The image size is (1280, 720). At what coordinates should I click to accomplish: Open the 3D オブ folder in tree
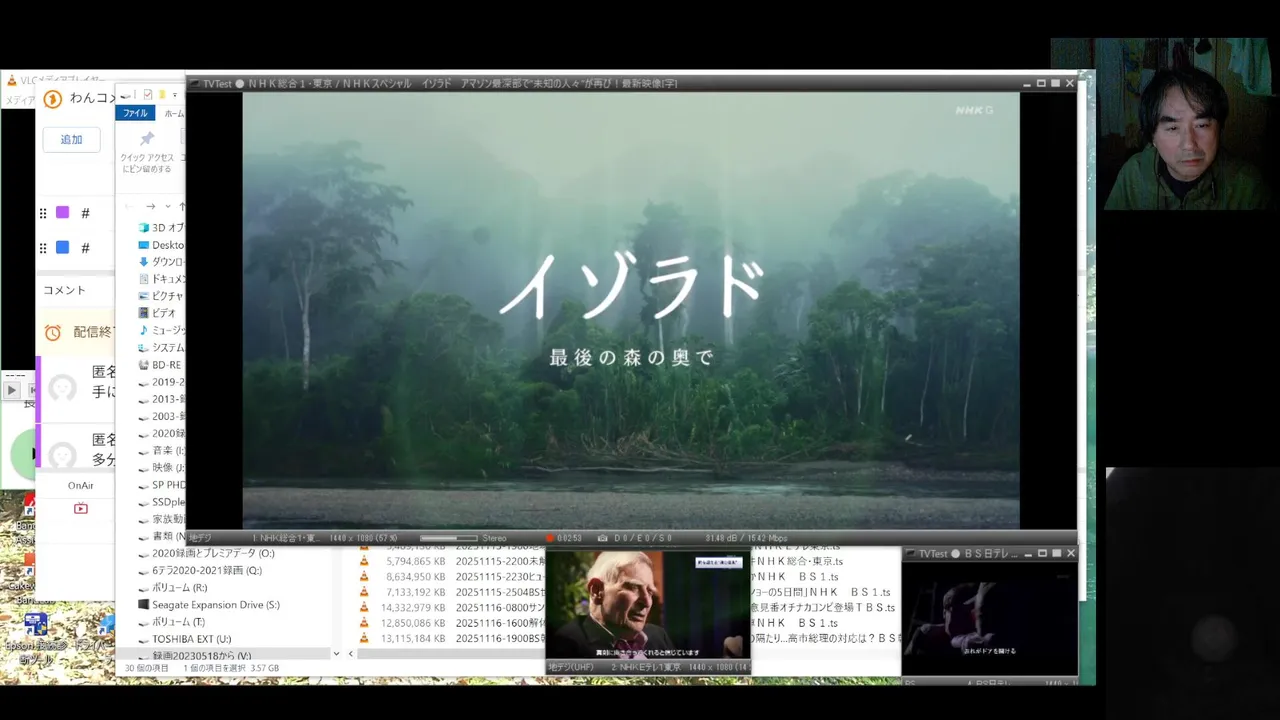point(161,228)
